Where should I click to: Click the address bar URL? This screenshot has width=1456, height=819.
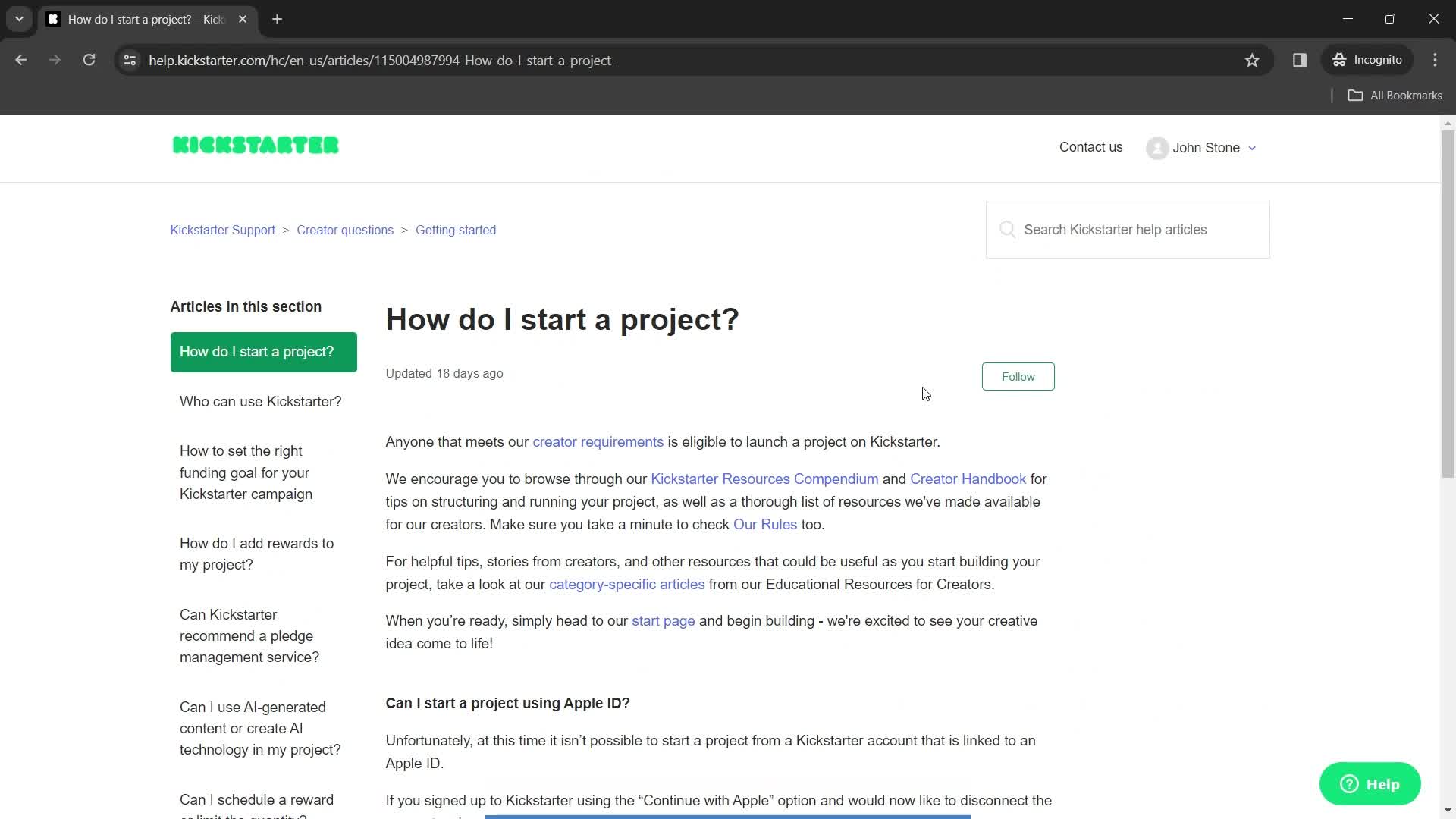point(382,60)
